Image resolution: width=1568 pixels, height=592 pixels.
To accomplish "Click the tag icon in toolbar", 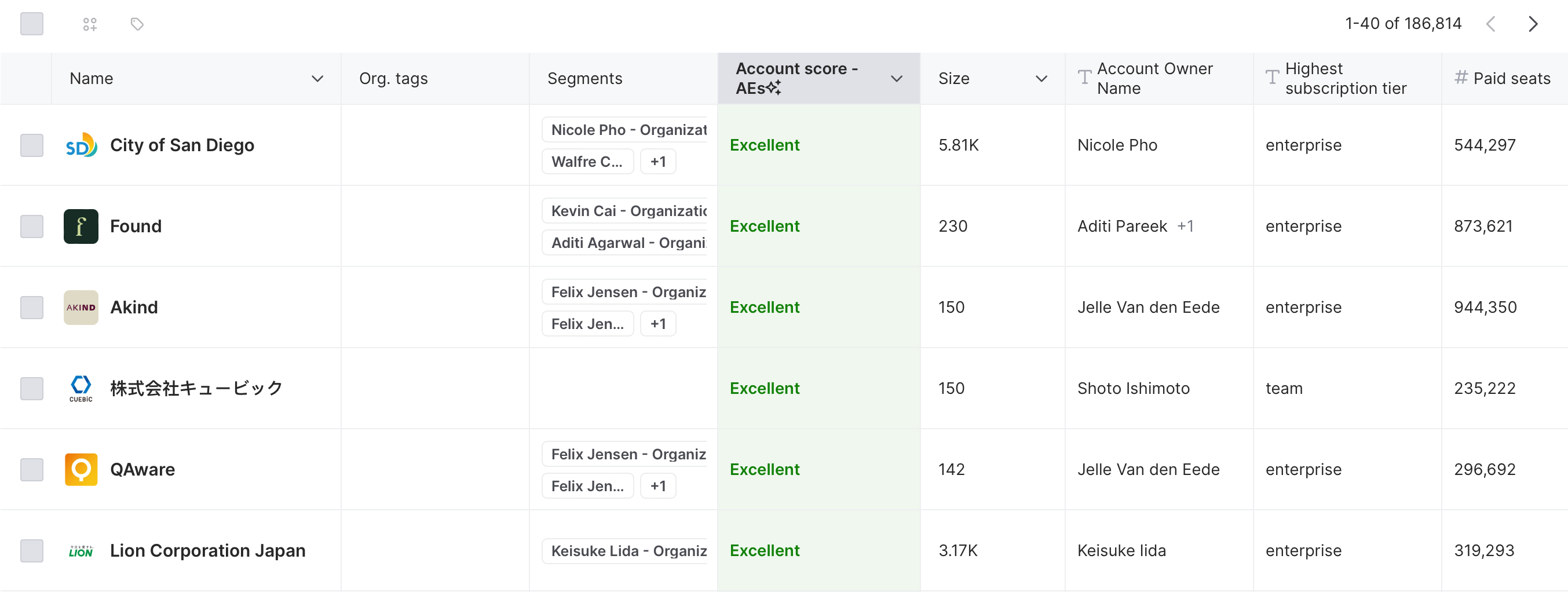I will coord(137,24).
